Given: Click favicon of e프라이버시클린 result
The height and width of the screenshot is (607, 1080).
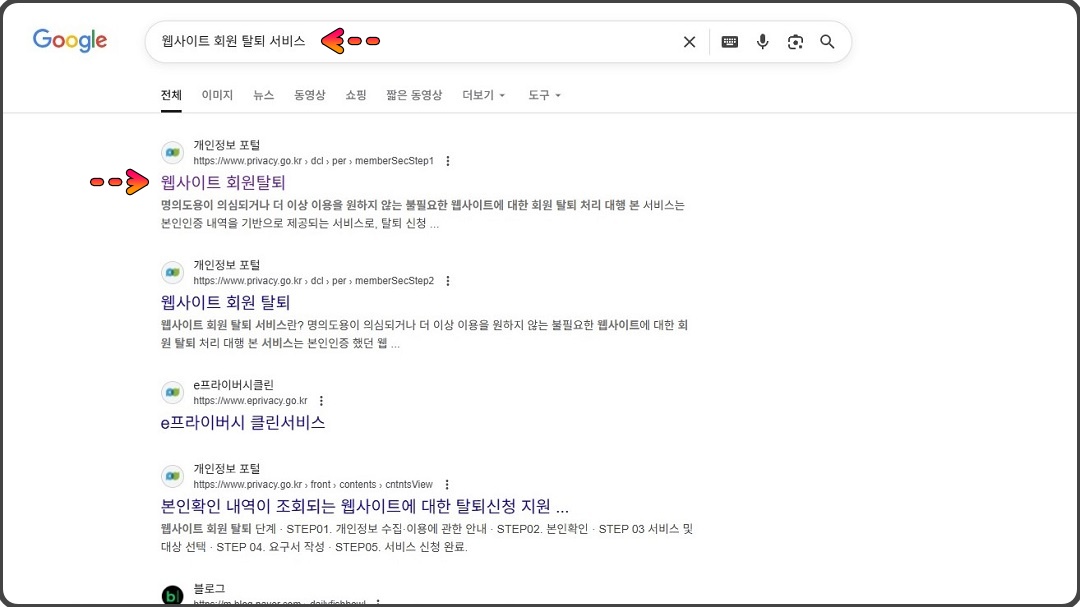Looking at the screenshot, I should pos(172,393).
